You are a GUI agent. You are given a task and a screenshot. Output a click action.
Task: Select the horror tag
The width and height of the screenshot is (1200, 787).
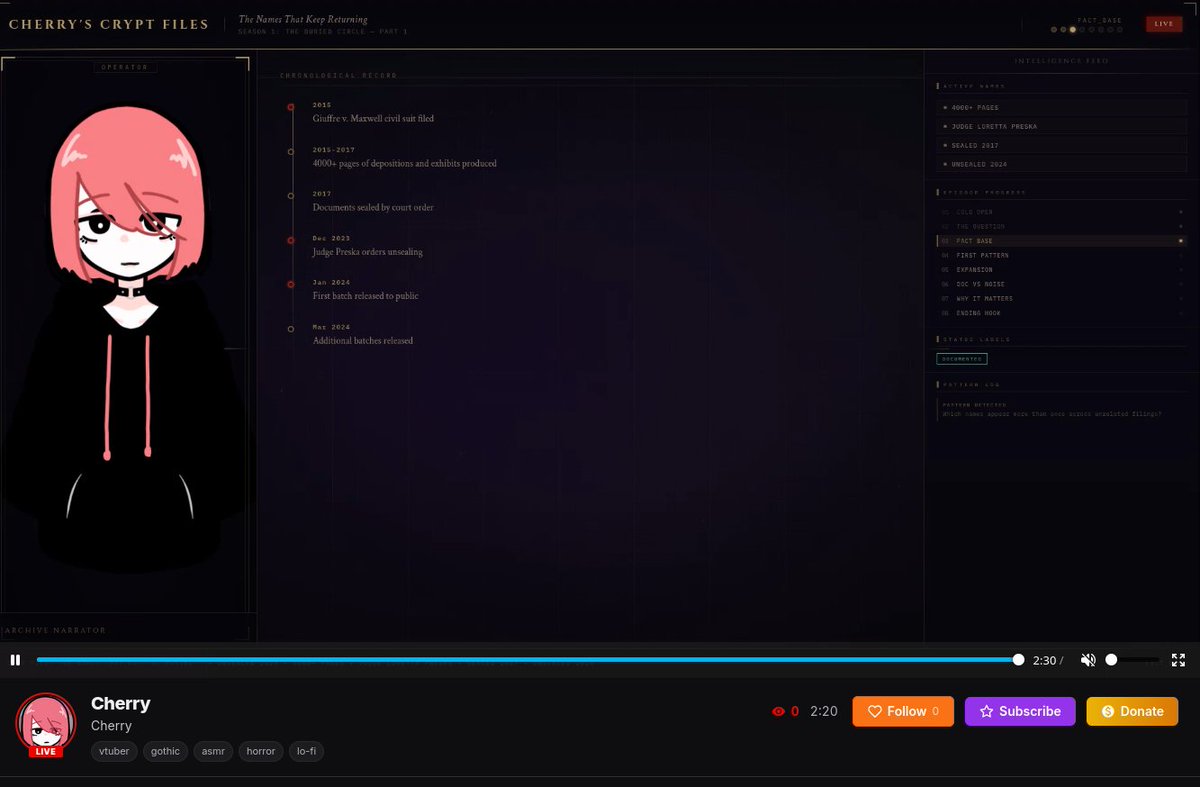tap(261, 751)
